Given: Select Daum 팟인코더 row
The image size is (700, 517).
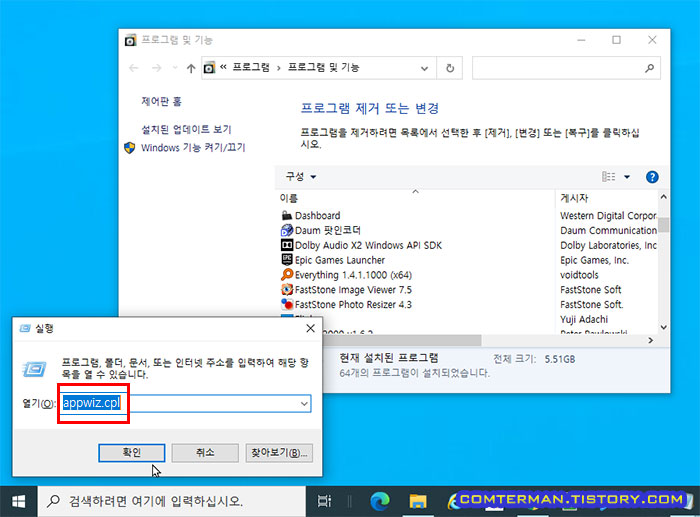Looking at the screenshot, I should point(328,230).
